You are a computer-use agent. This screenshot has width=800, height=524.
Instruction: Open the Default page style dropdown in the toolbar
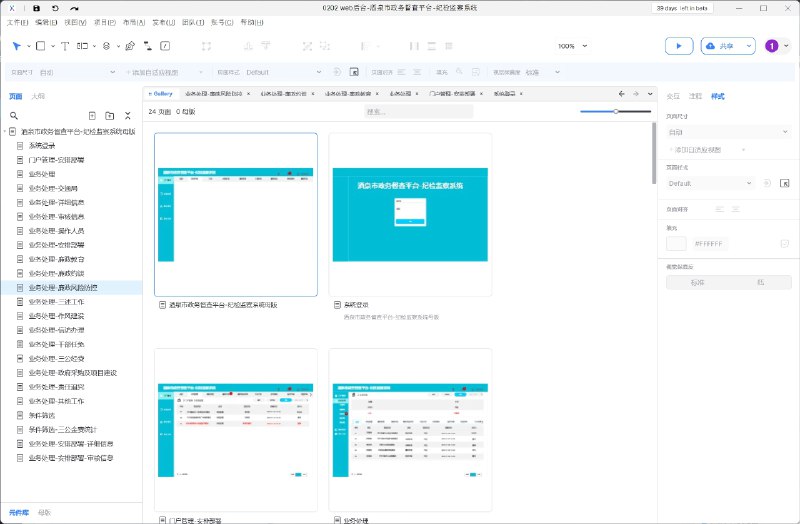click(283, 72)
